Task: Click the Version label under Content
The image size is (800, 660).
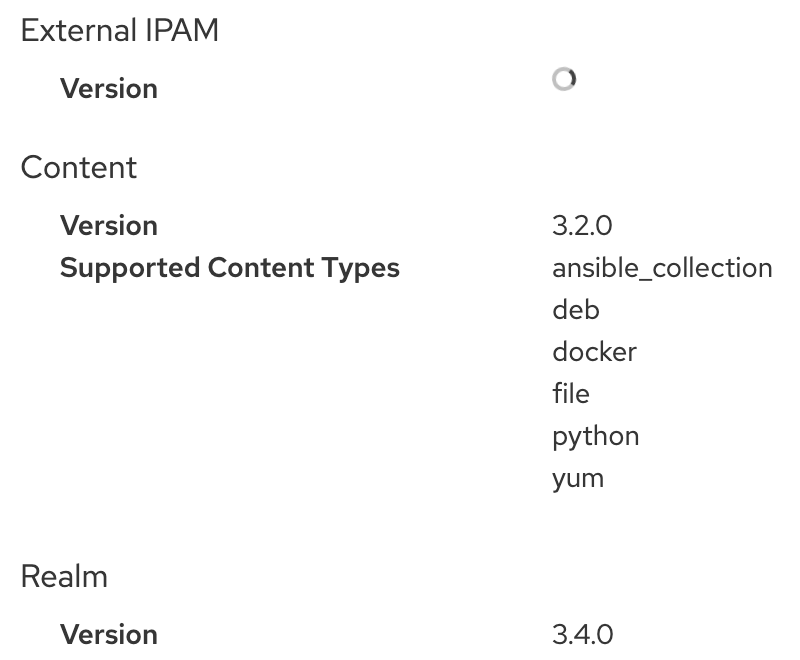Action: tap(109, 225)
